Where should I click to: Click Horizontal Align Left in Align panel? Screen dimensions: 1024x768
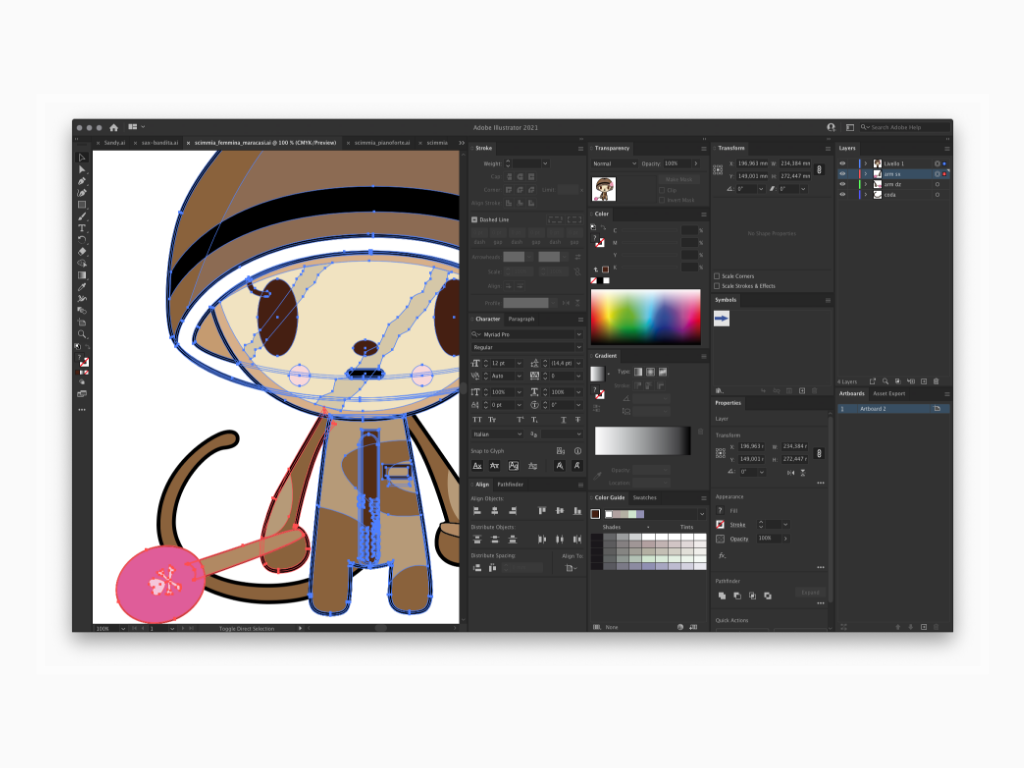coord(477,511)
